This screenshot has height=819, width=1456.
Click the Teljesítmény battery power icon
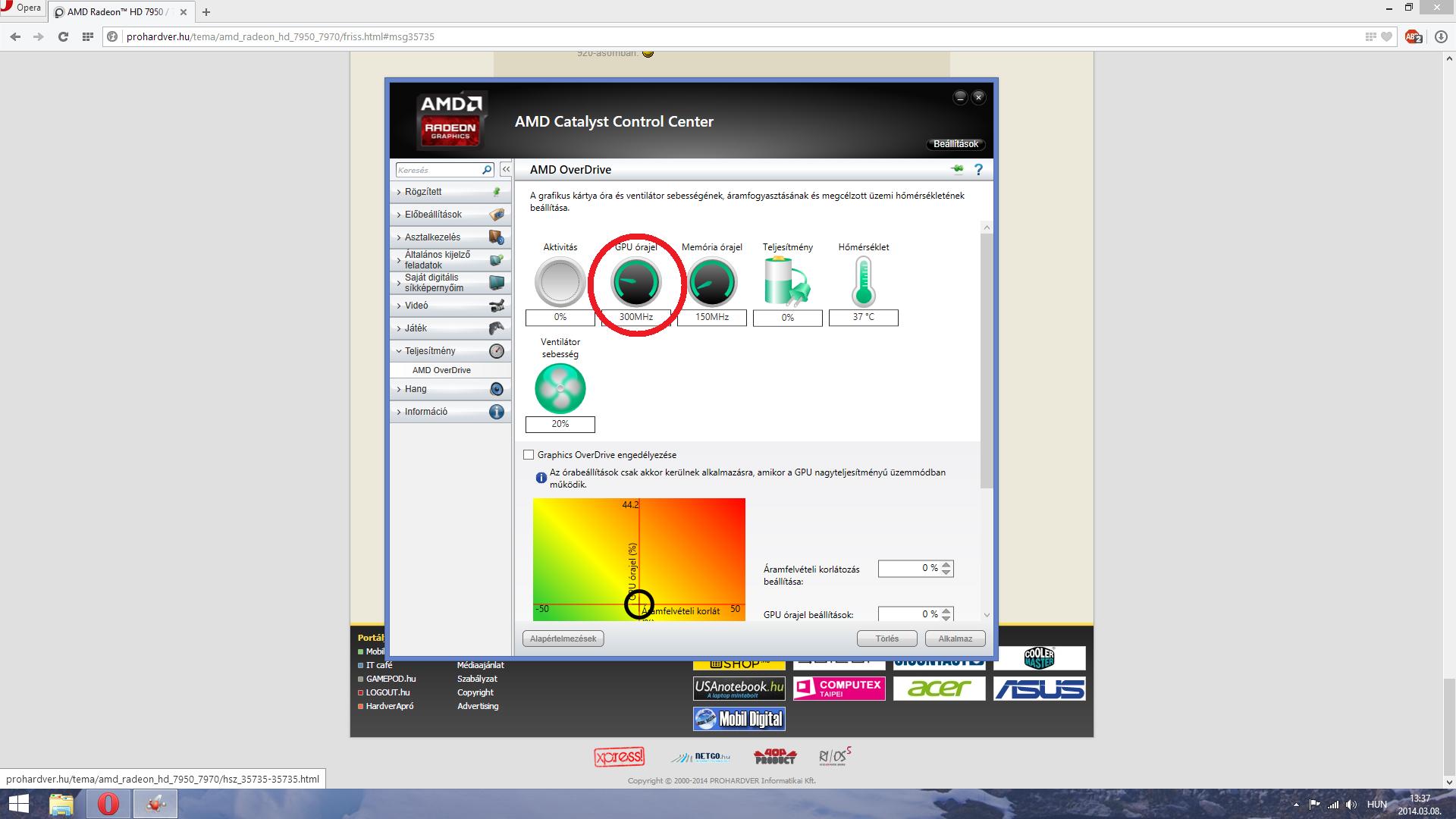787,281
